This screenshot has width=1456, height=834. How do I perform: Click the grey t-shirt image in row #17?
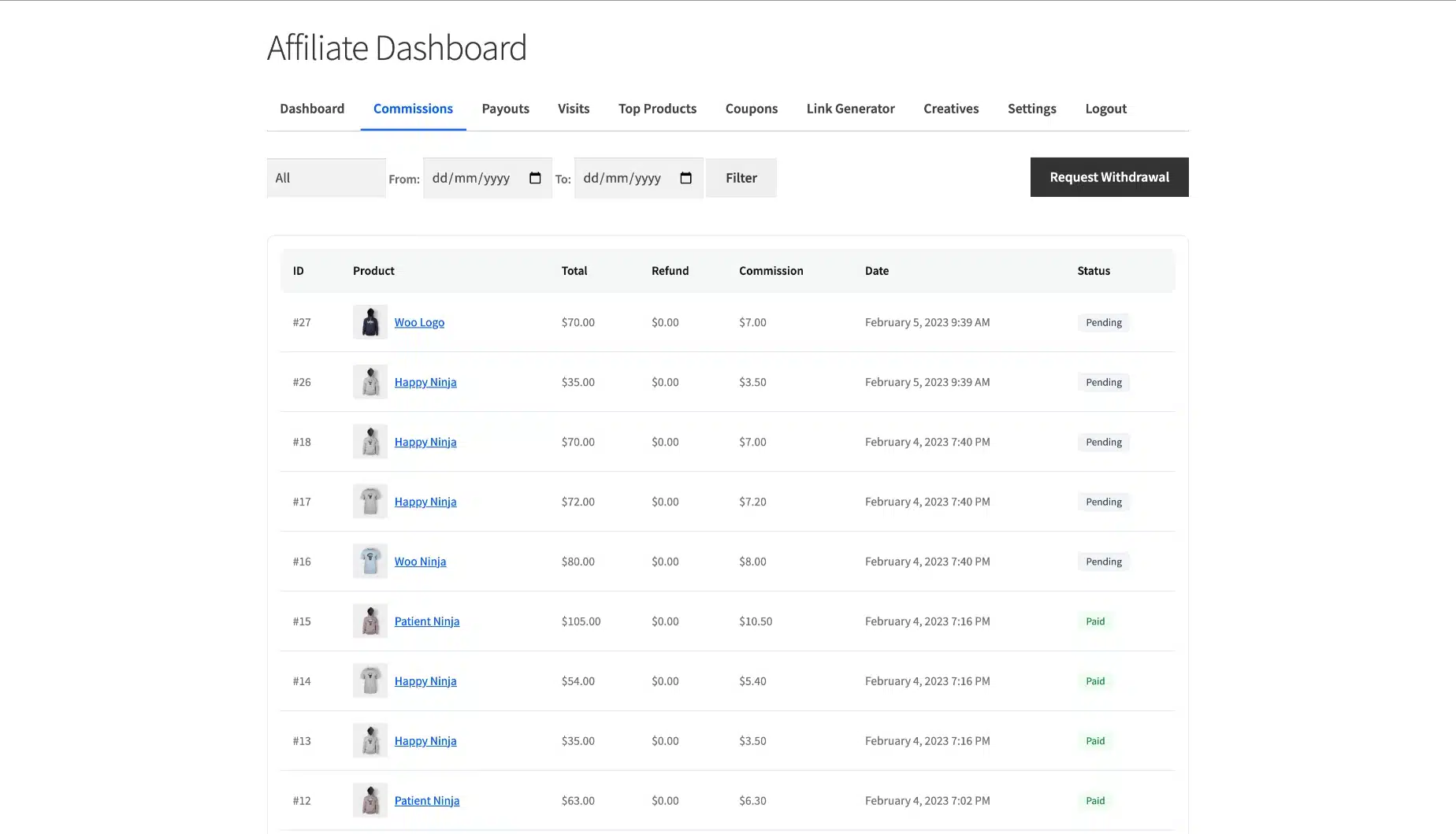(x=370, y=502)
